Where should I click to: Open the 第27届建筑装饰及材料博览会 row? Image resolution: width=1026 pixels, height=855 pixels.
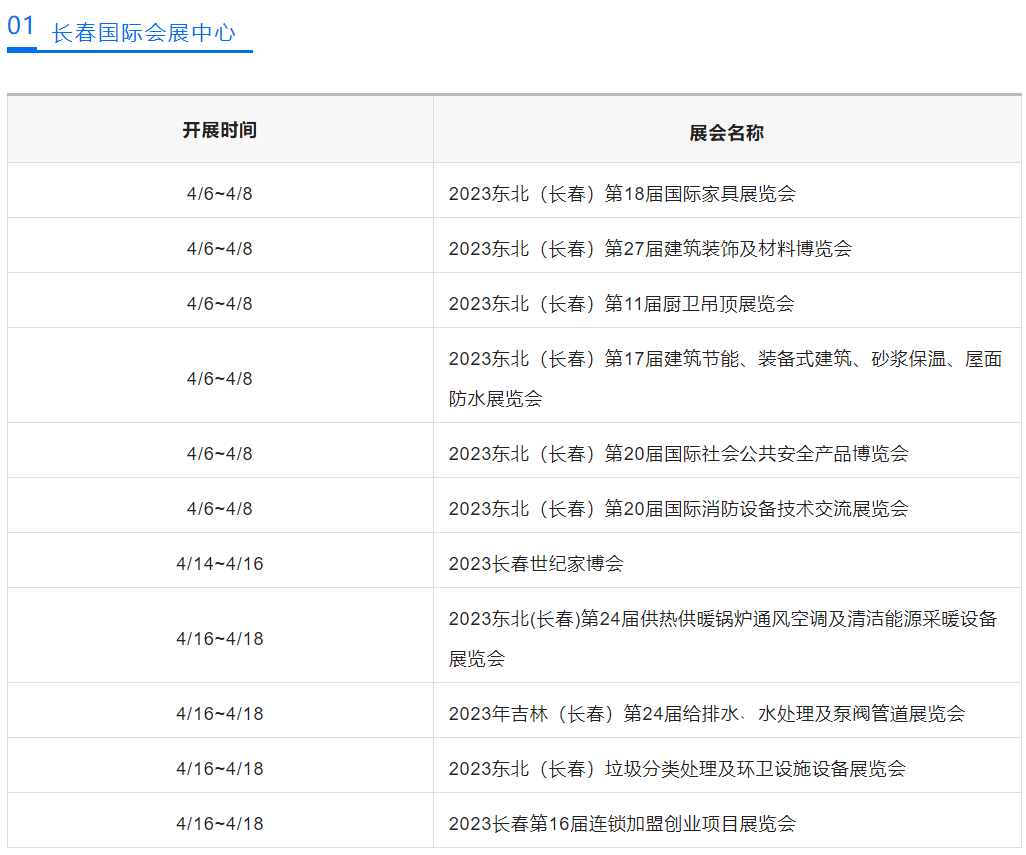point(650,248)
